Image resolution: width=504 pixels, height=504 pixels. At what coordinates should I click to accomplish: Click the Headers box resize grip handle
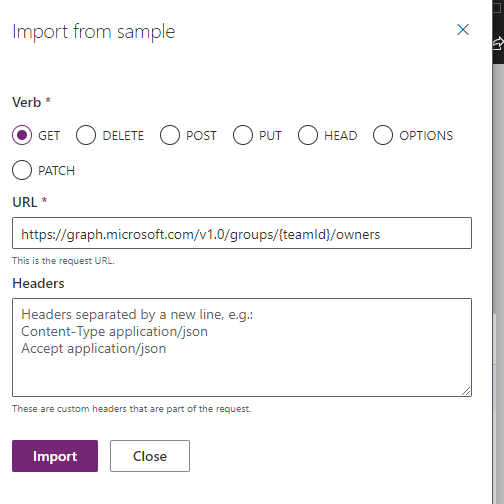466,391
